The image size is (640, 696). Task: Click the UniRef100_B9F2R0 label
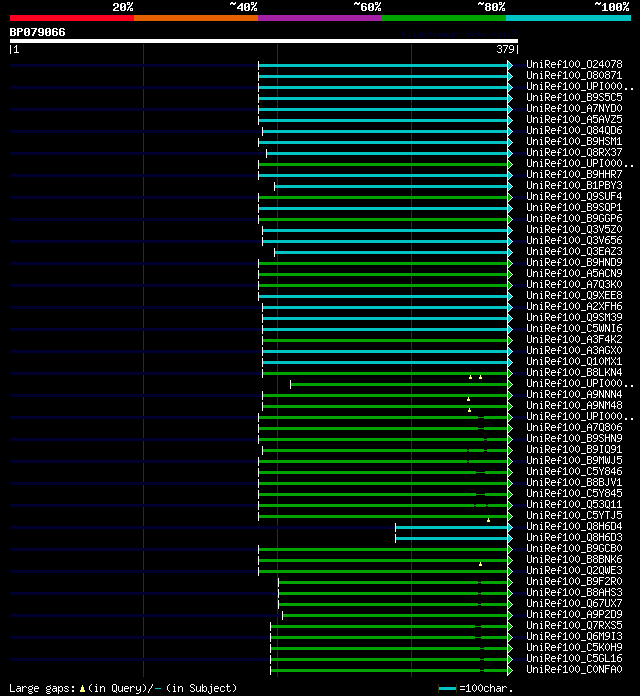coord(574,581)
